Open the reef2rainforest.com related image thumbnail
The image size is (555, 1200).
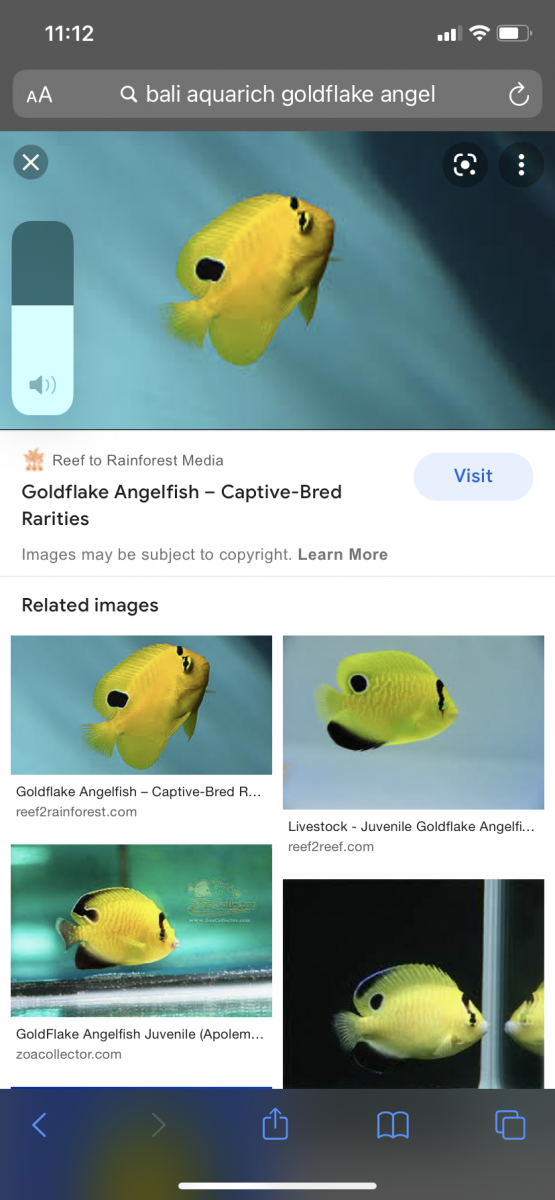141,705
